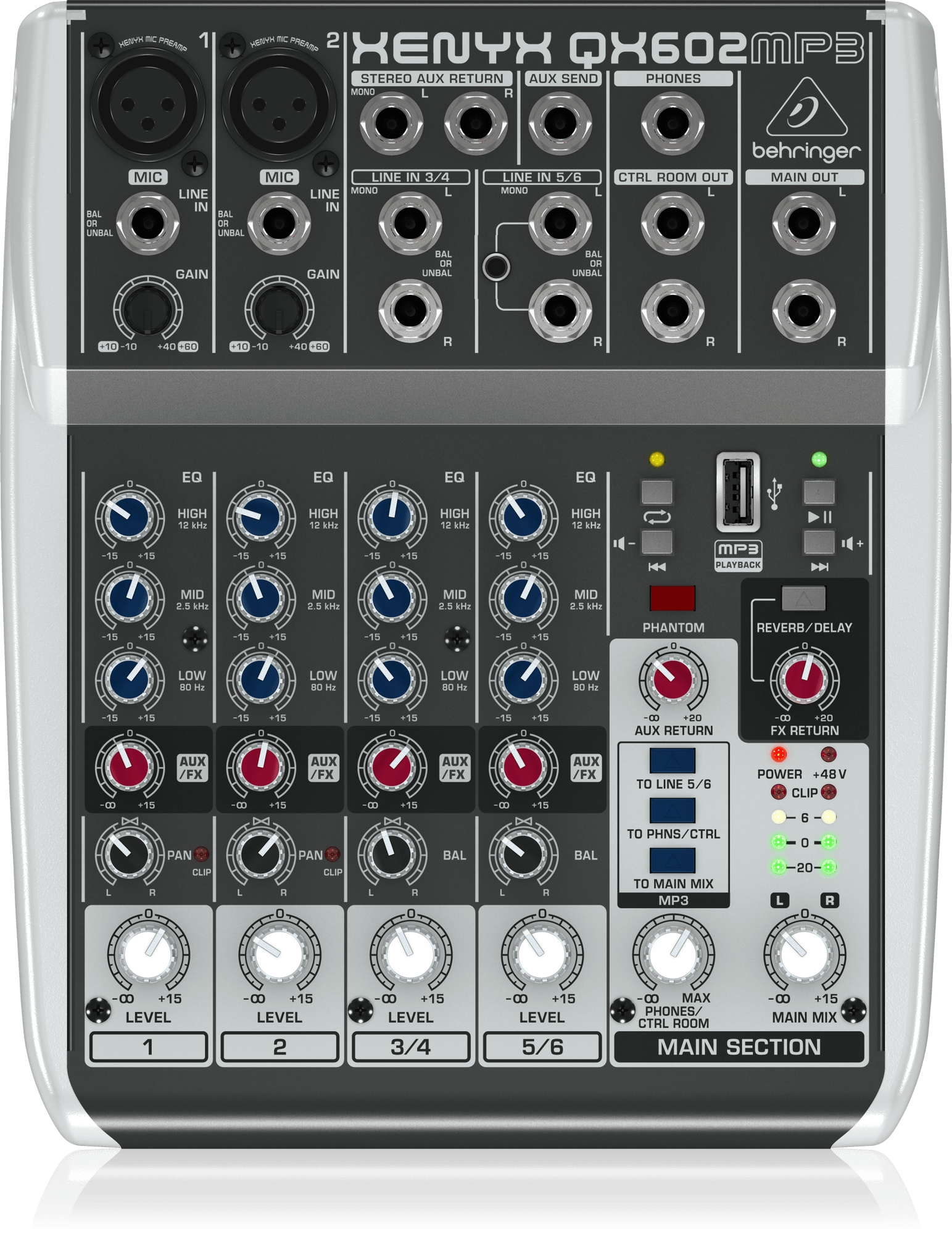
Task: Click the channel 2 GAIN knob
Action: click(x=279, y=309)
